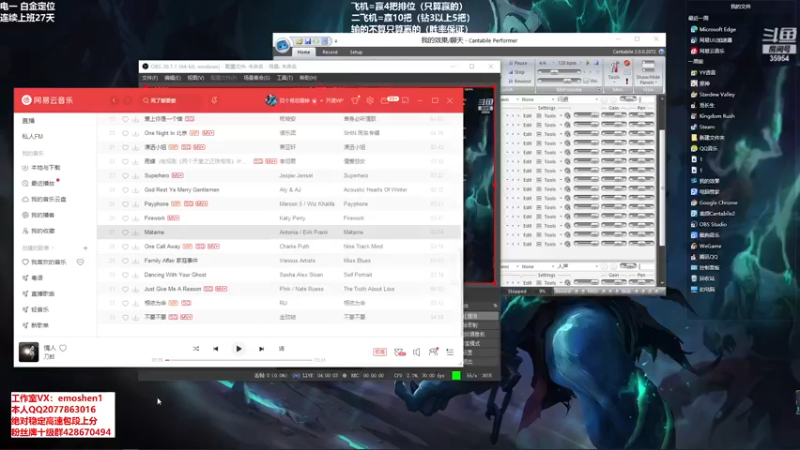The image size is (800, 450).
Task: Click 开通VIP link in title bar
Action: coord(334,101)
